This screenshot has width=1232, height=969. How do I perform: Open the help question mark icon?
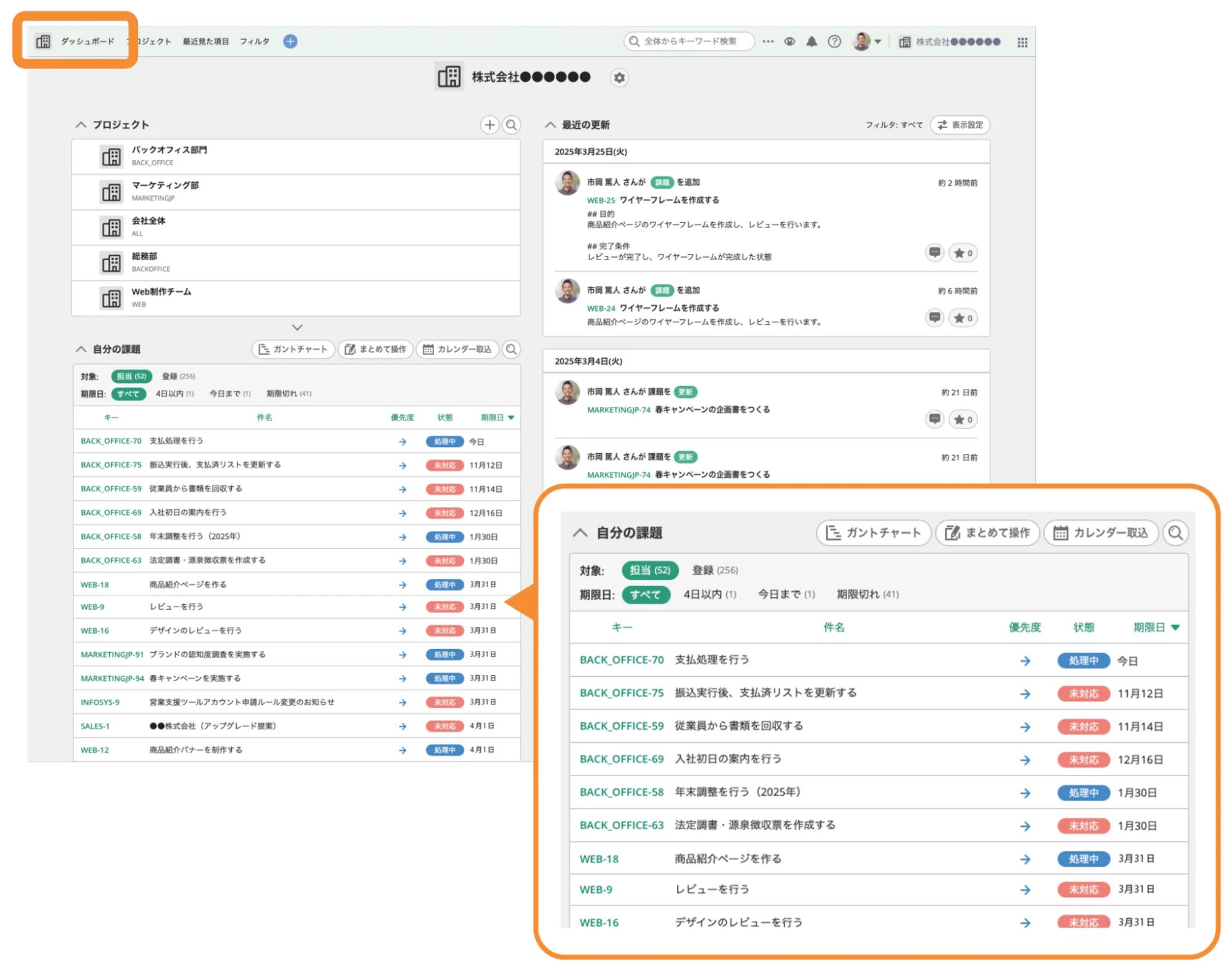coord(834,41)
